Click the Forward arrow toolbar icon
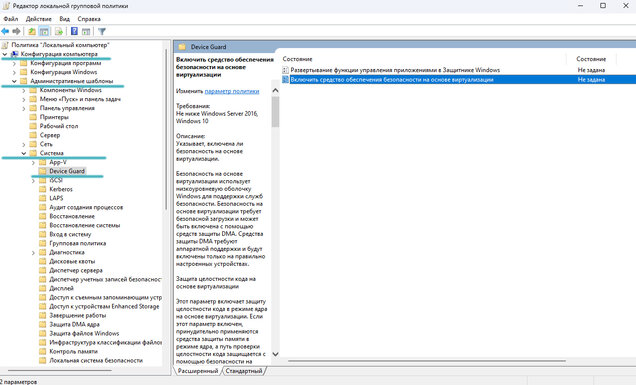 pyautogui.click(x=16, y=31)
